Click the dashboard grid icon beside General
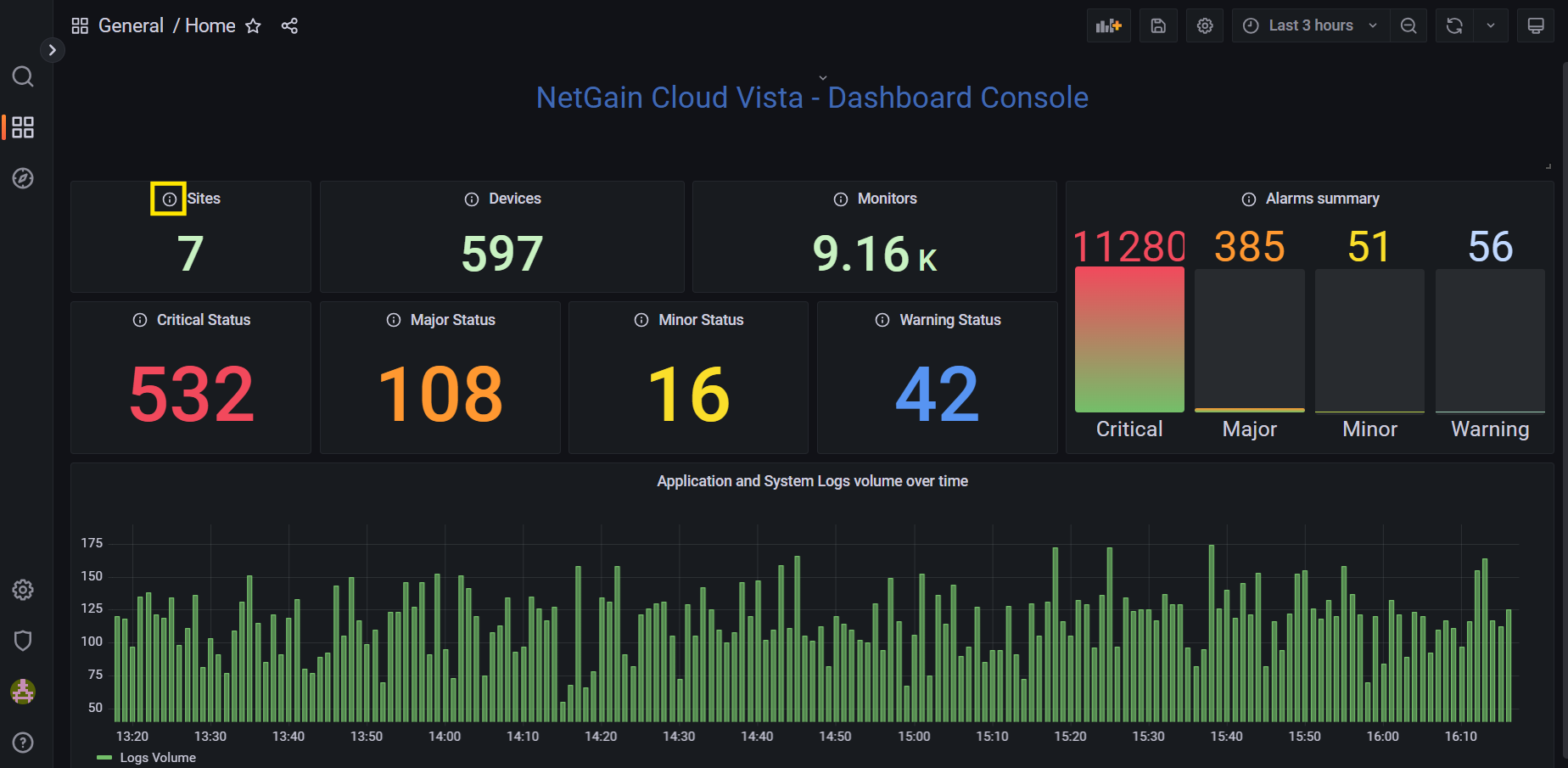The height and width of the screenshot is (768, 1568). pos(80,25)
